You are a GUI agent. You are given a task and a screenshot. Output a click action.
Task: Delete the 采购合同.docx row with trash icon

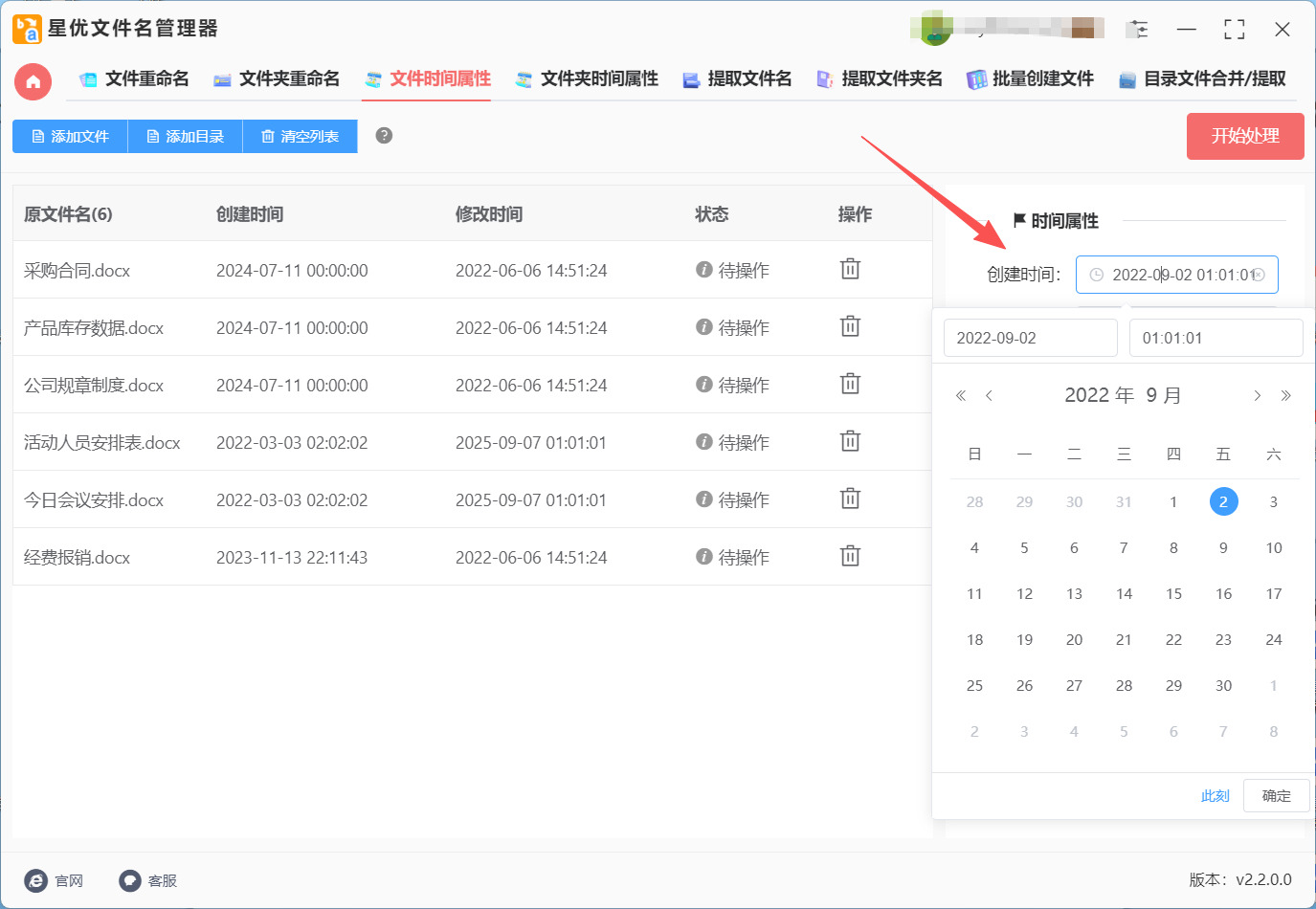pyautogui.click(x=850, y=270)
